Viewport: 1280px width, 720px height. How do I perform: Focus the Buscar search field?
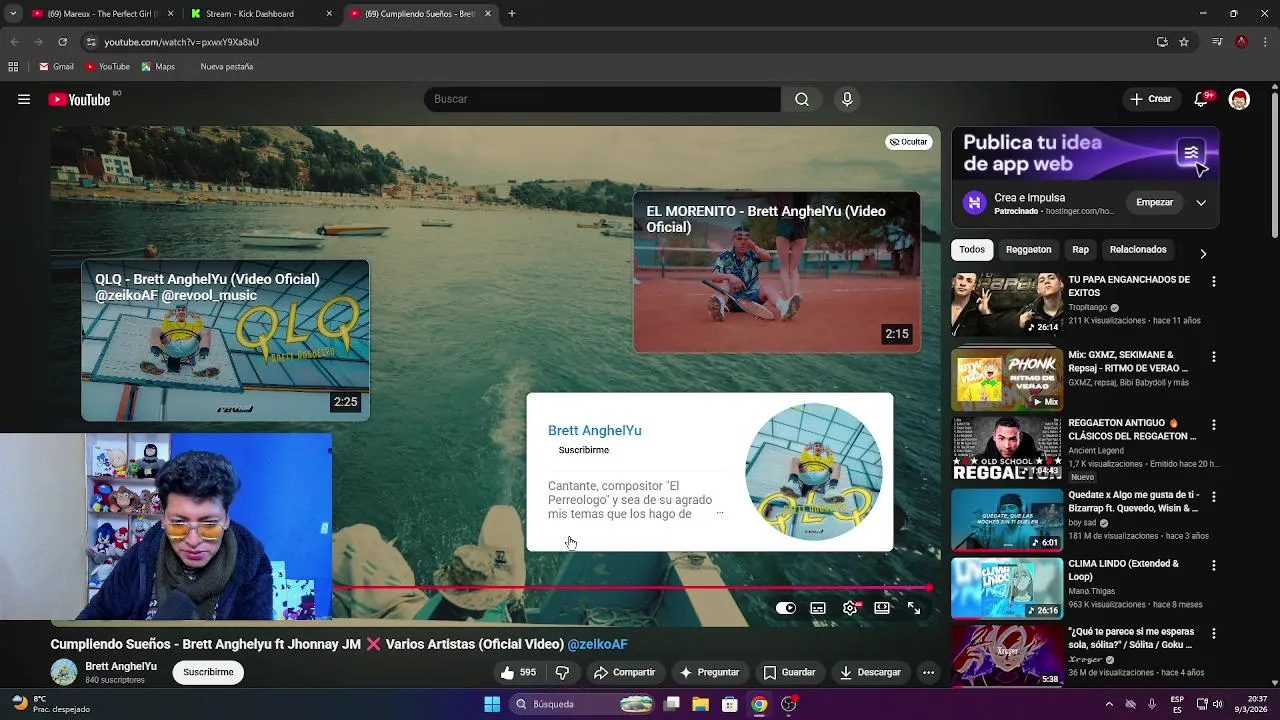tap(602, 99)
